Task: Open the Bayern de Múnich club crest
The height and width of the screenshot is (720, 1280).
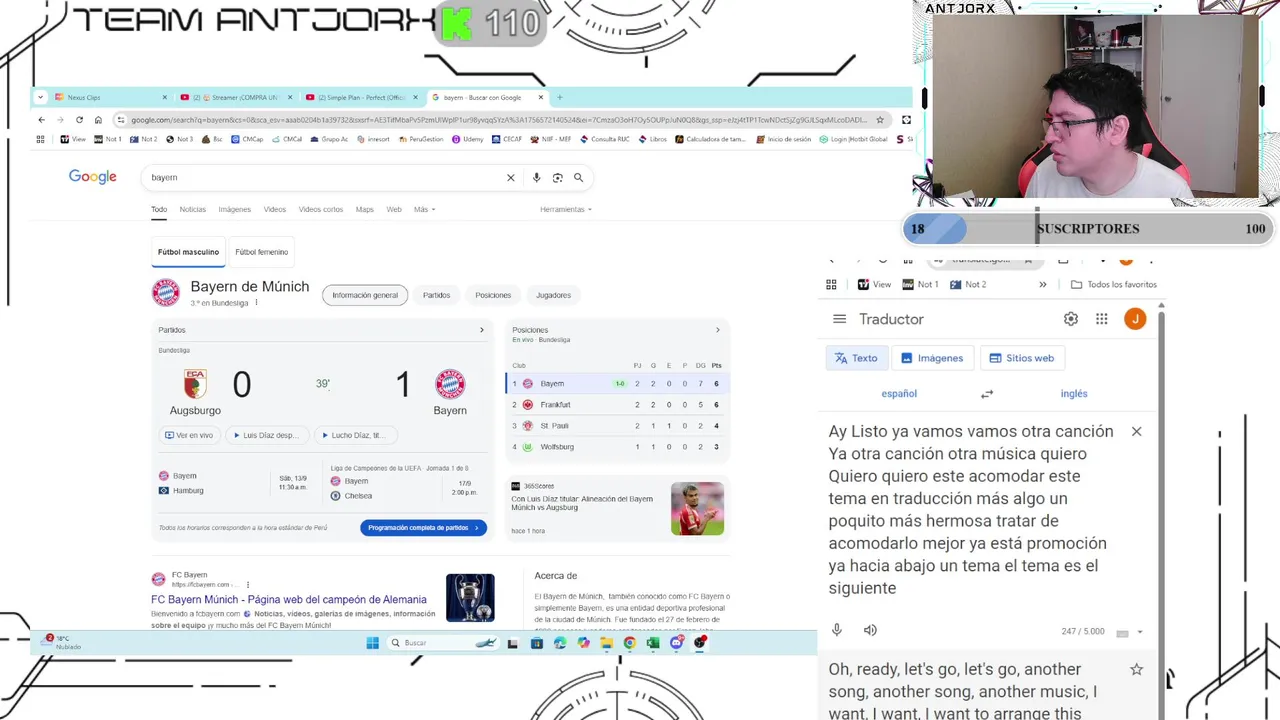Action: pyautogui.click(x=166, y=293)
